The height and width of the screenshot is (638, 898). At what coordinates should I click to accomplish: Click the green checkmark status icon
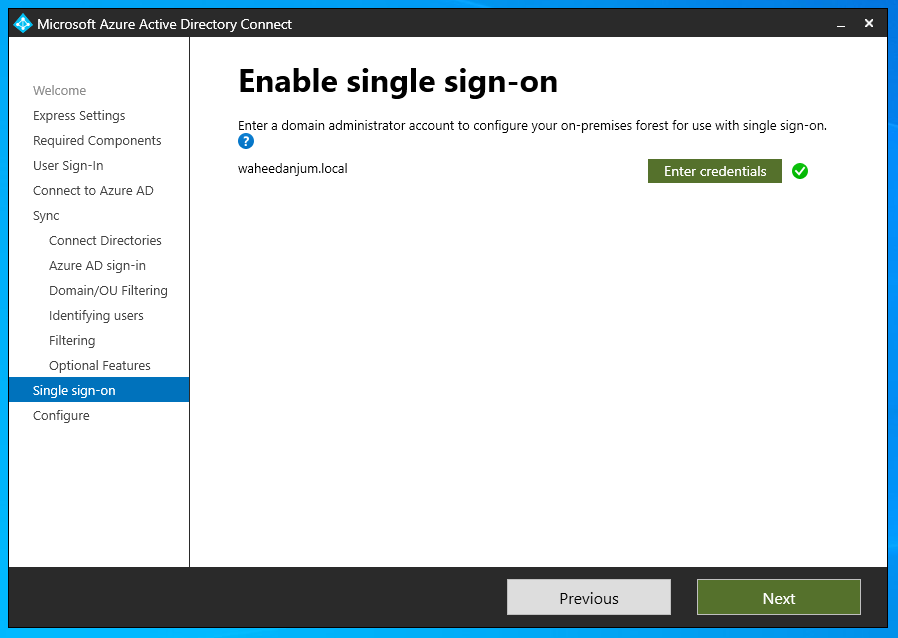coord(799,171)
